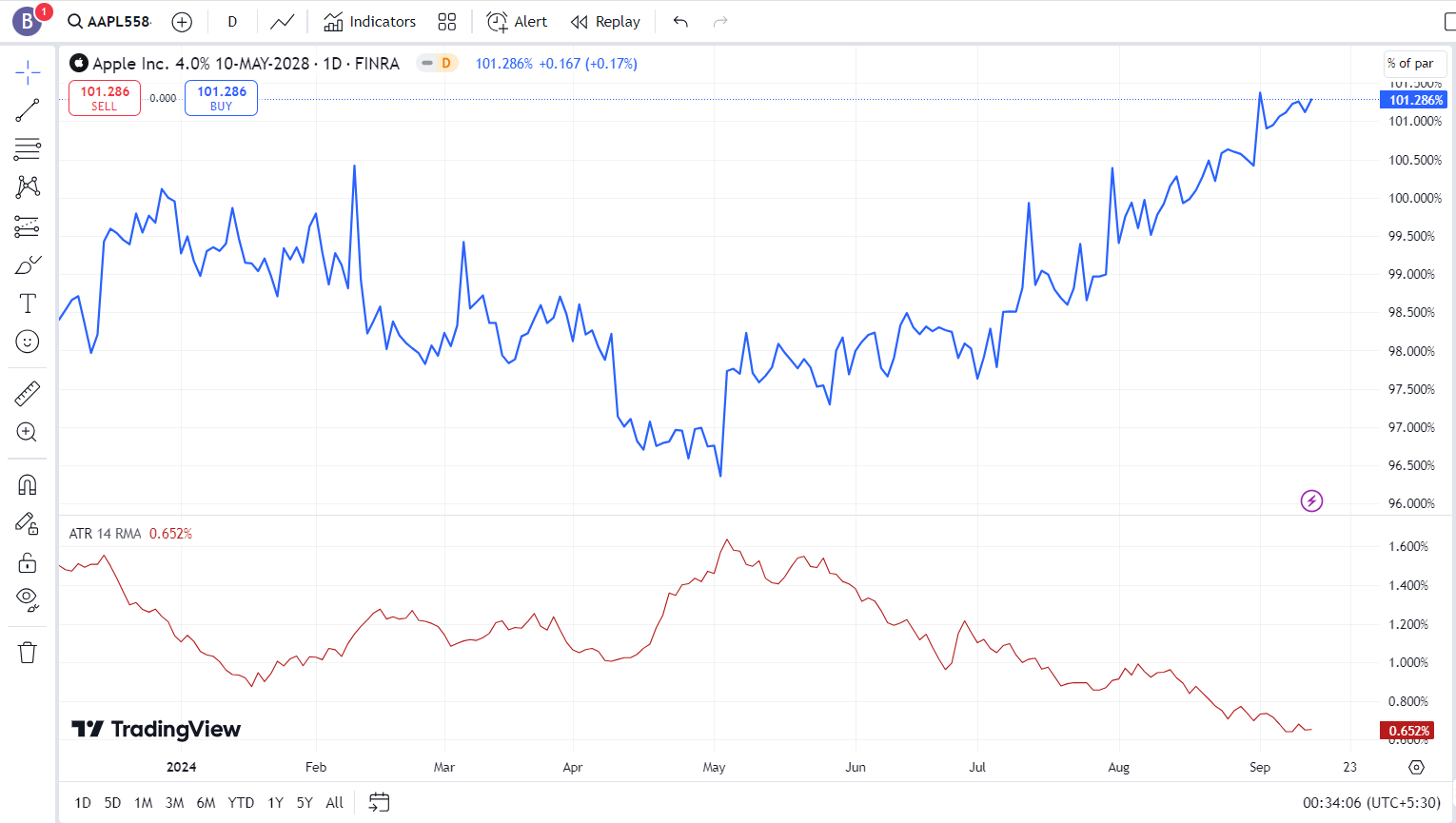Set time range to YTD

241,803
